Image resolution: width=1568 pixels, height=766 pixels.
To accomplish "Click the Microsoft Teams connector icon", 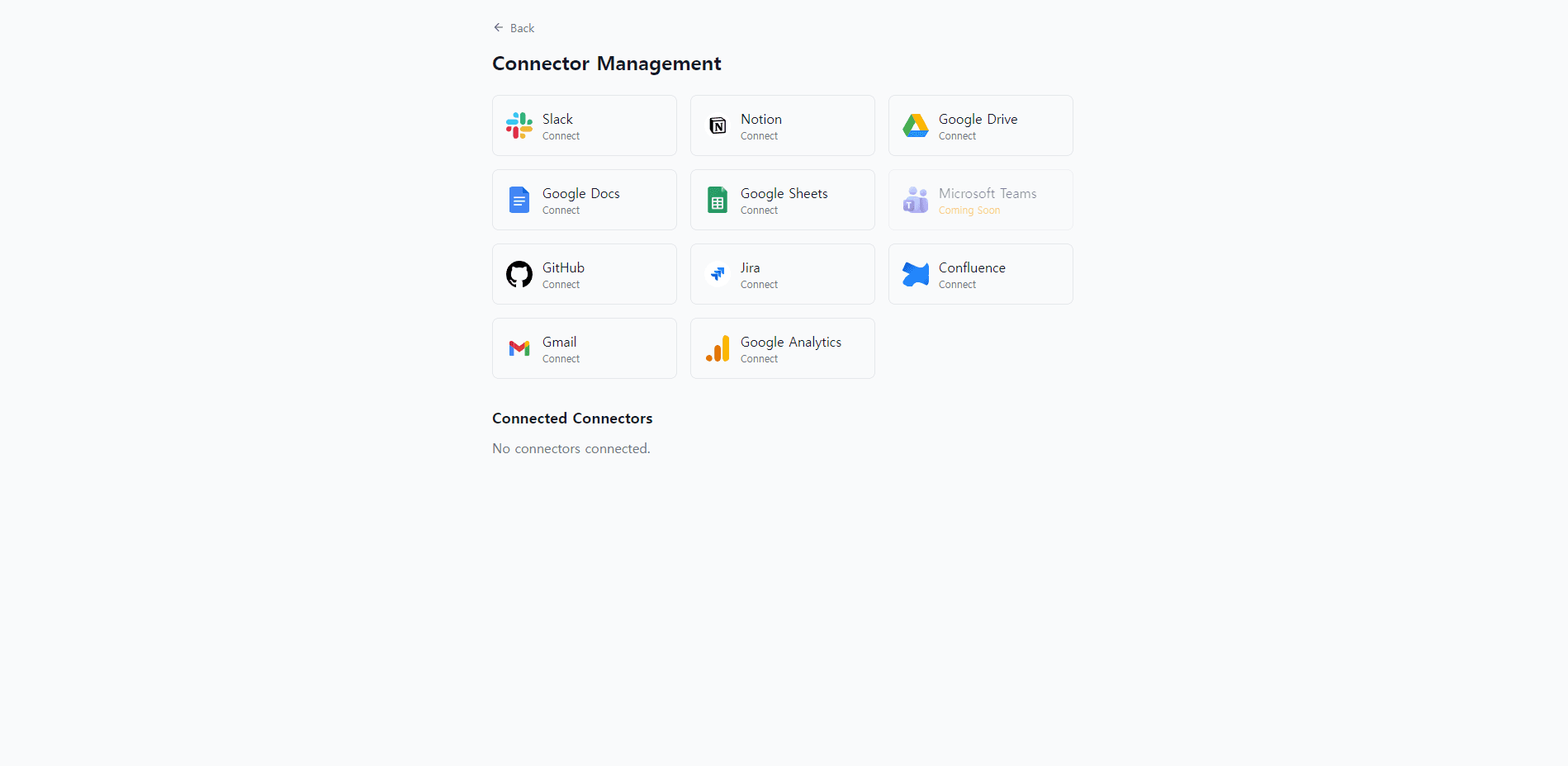I will (x=915, y=200).
